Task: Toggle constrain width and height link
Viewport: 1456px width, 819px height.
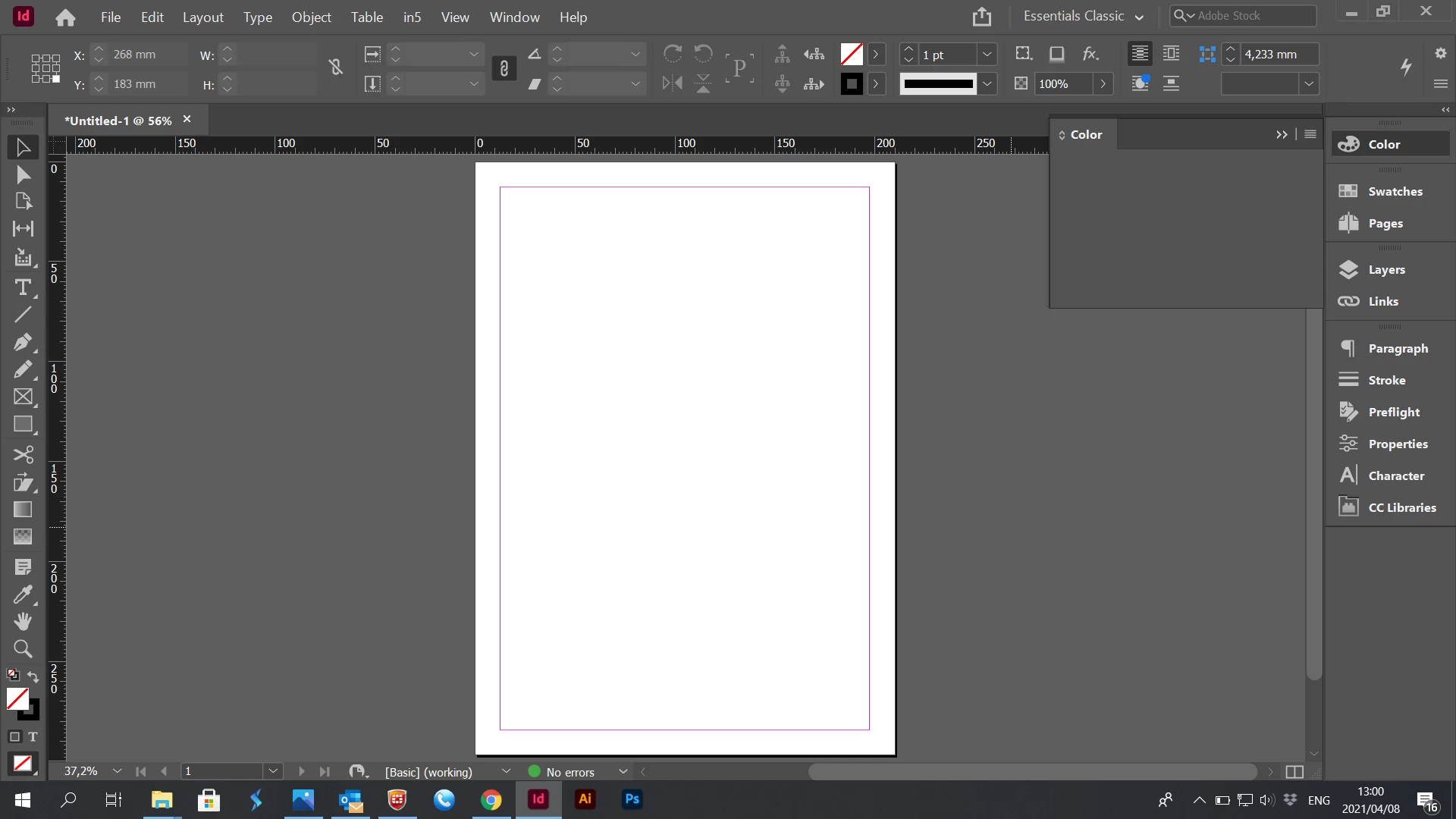Action: tap(336, 68)
